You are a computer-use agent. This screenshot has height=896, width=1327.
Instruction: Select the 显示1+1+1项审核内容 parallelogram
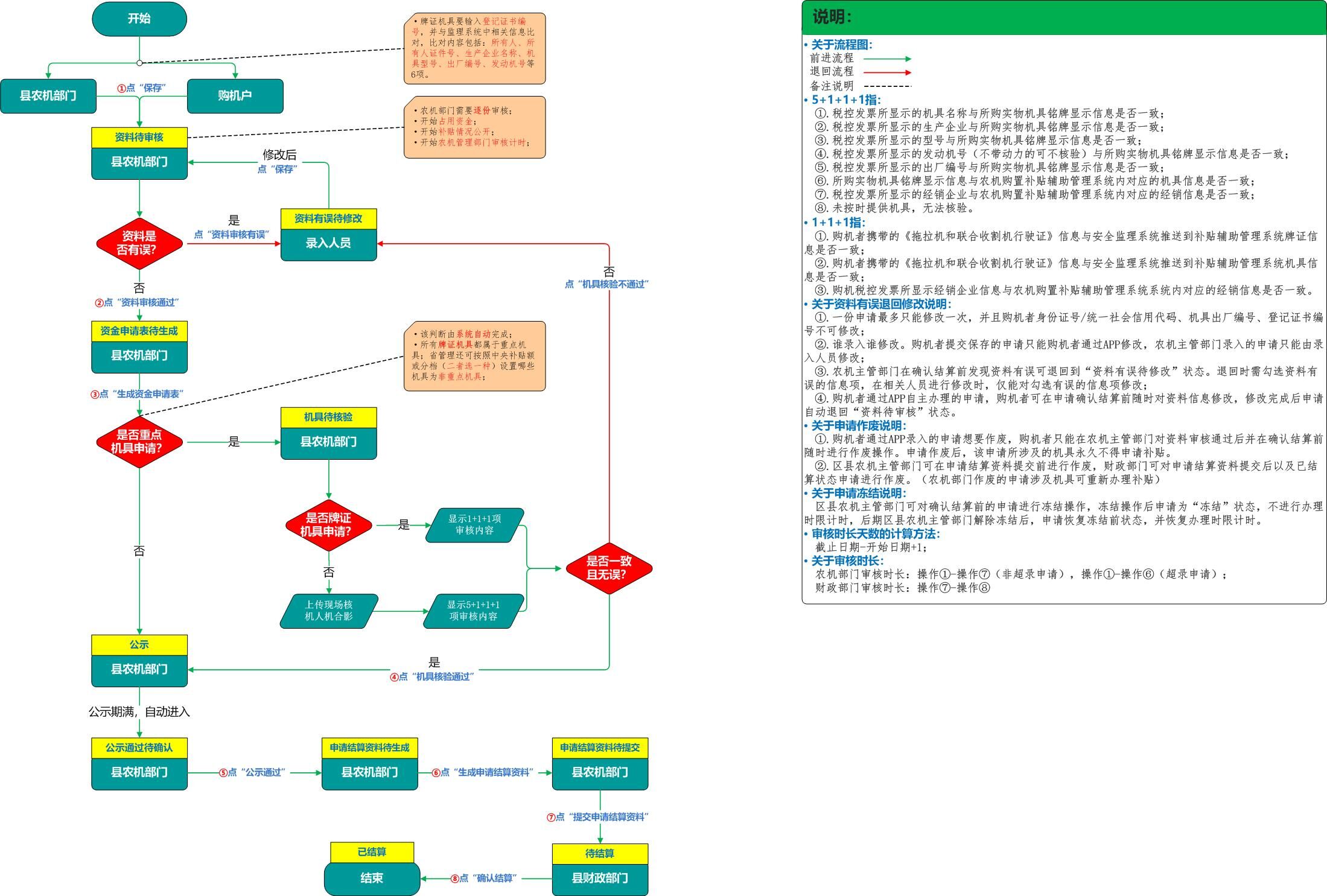click(474, 525)
